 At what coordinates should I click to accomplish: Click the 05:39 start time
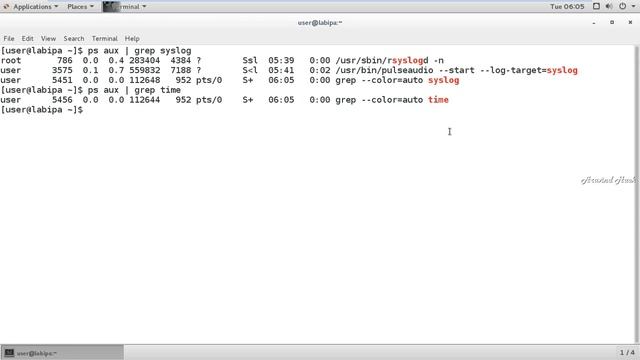(x=281, y=60)
